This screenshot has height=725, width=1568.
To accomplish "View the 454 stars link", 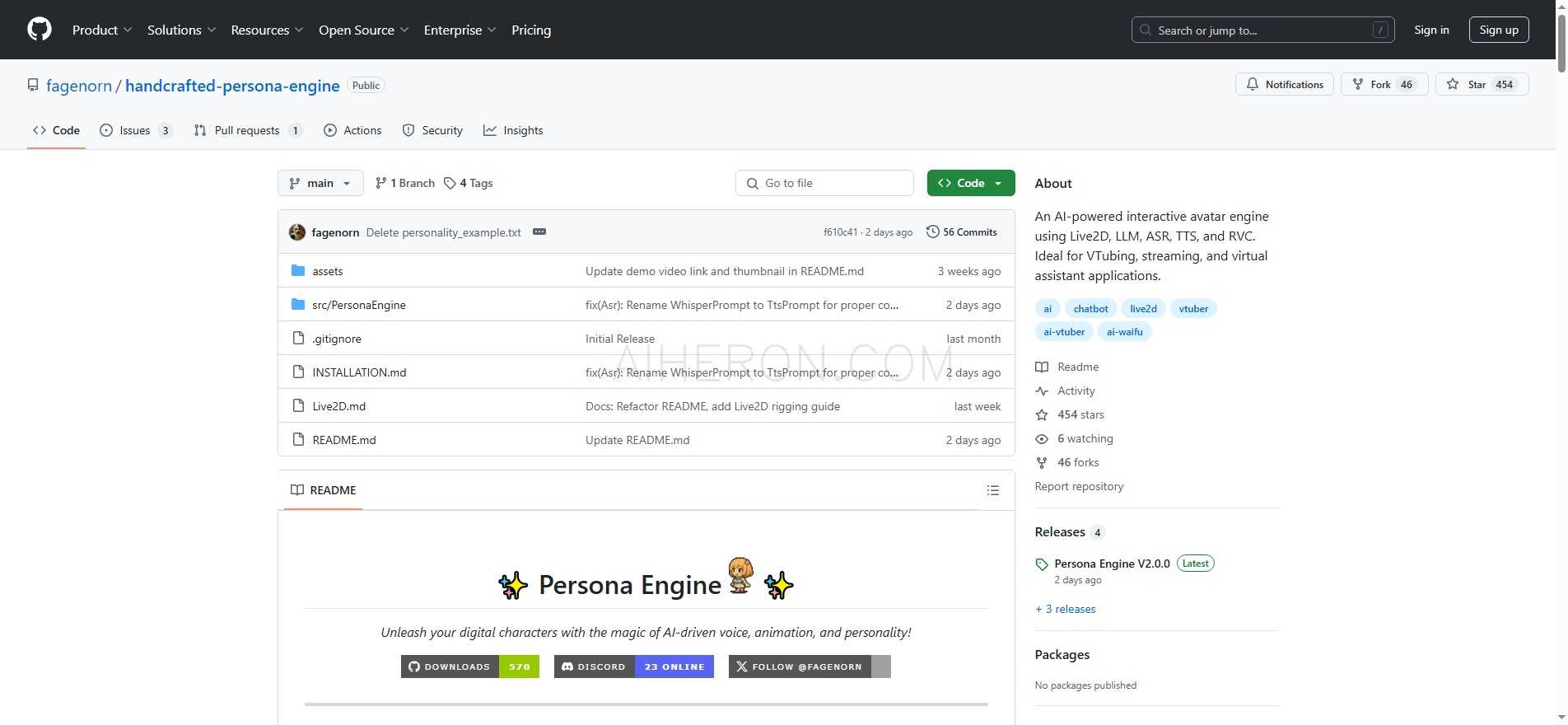I will [1070, 414].
